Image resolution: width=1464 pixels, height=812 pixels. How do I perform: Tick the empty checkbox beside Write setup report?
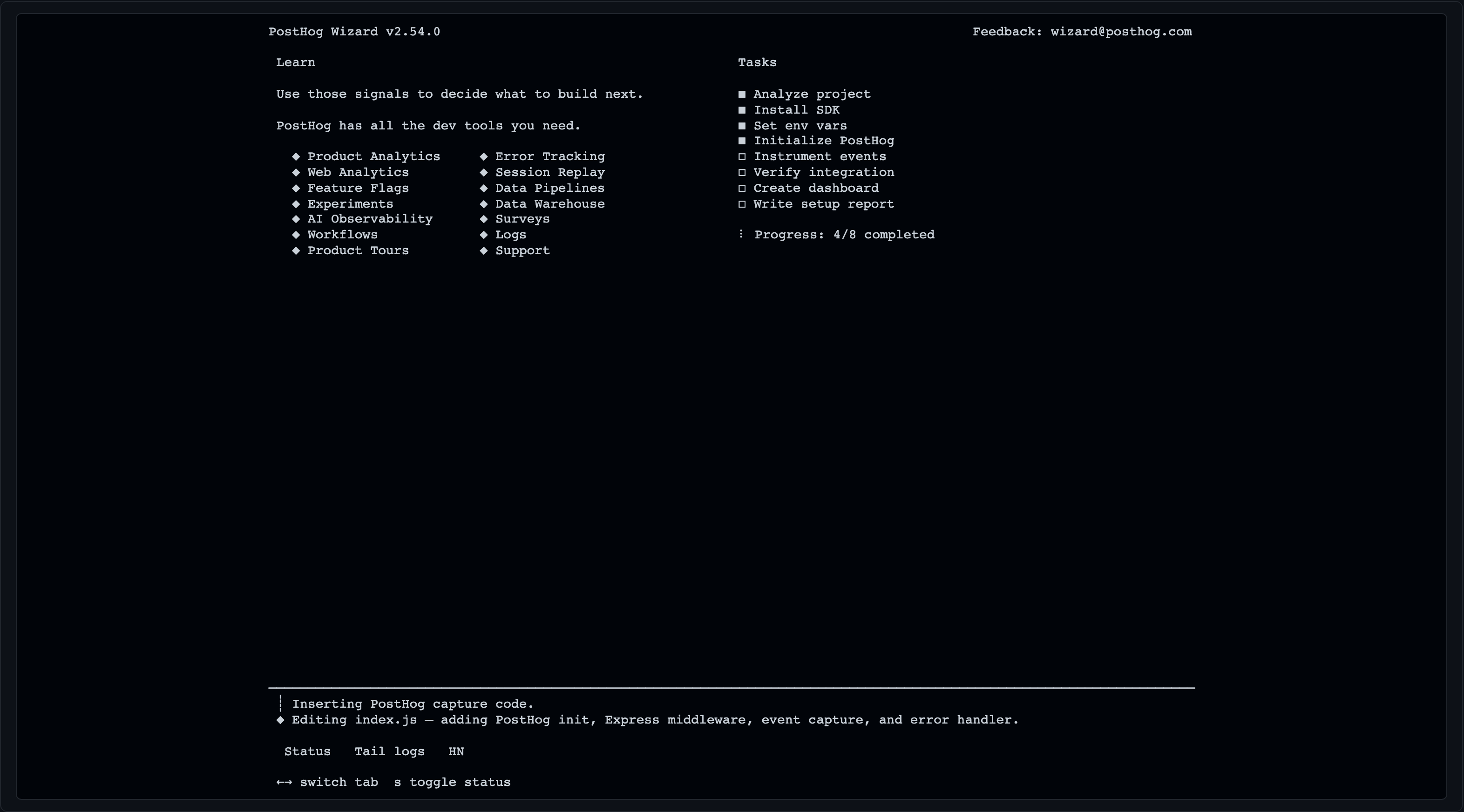(x=742, y=204)
